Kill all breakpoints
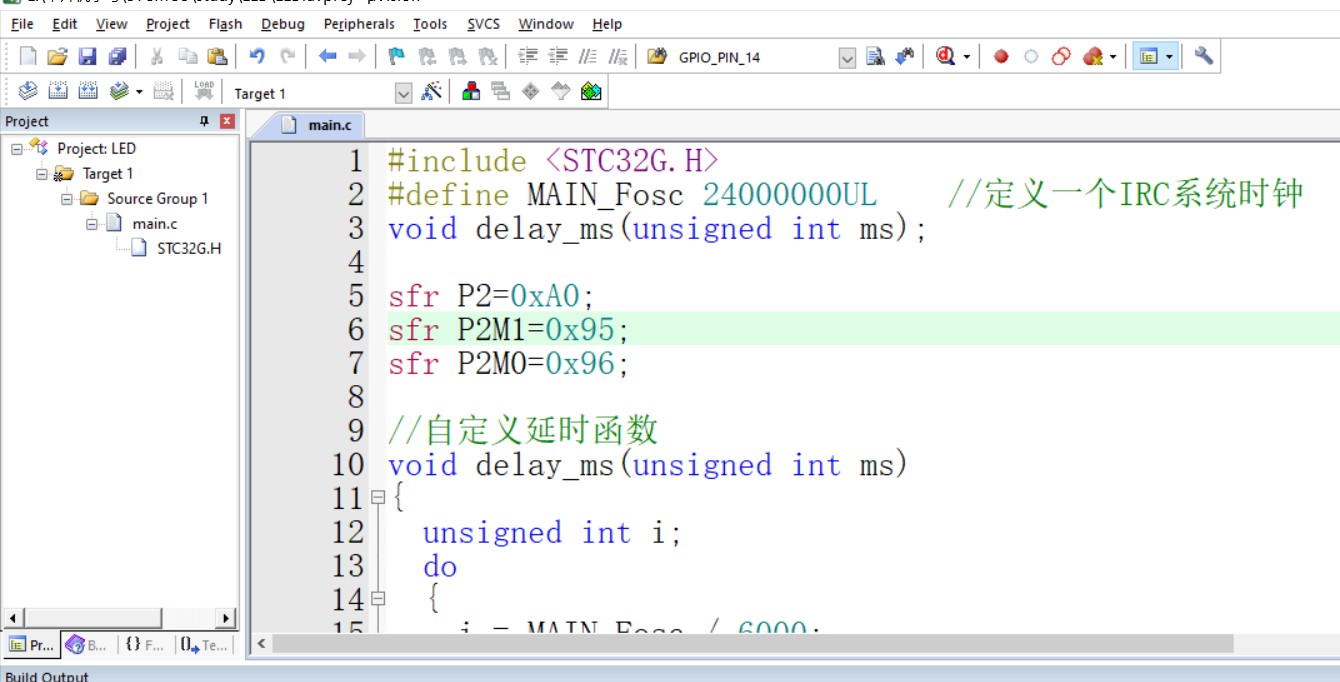The width and height of the screenshot is (1340, 682). point(1093,57)
